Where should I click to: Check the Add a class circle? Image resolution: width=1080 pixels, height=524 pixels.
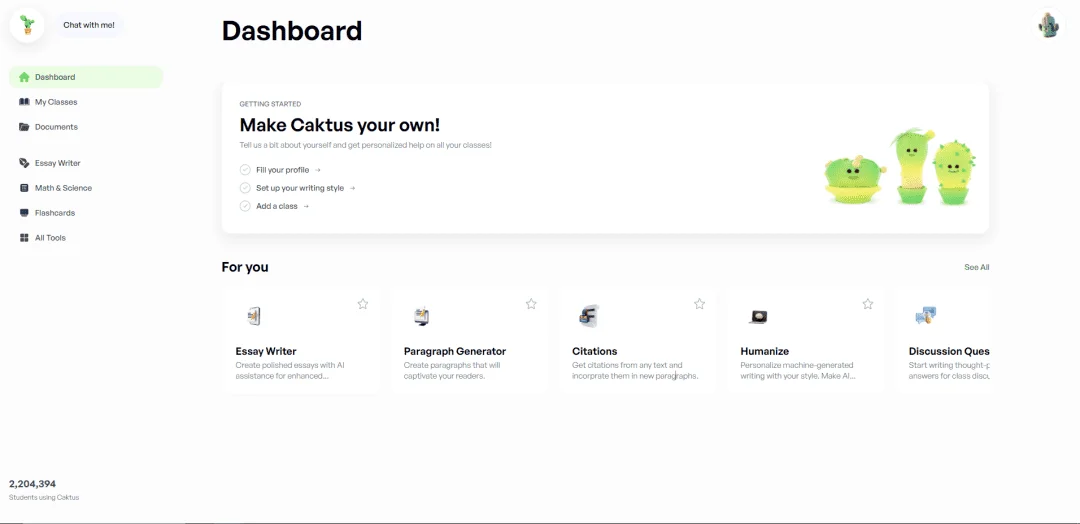point(245,206)
